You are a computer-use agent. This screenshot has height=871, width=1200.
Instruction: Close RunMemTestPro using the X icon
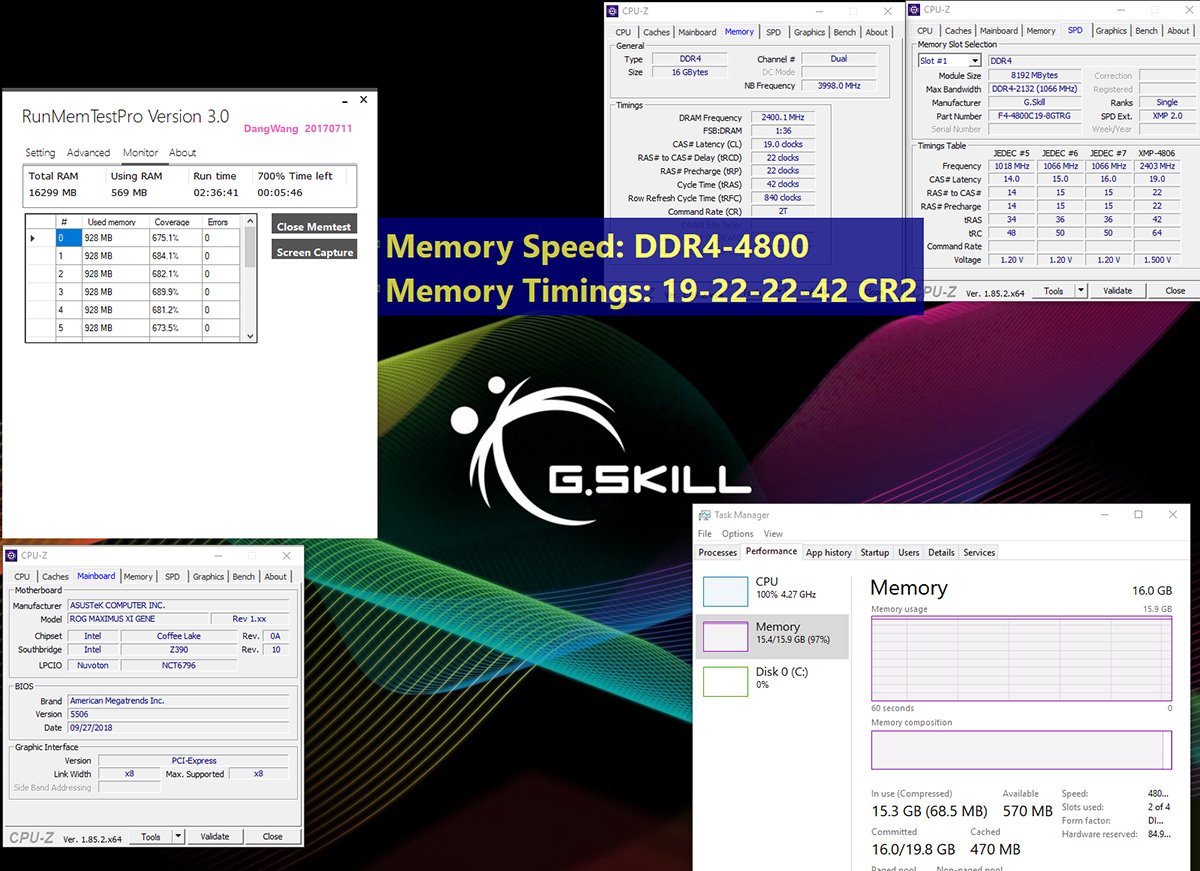coord(363,100)
